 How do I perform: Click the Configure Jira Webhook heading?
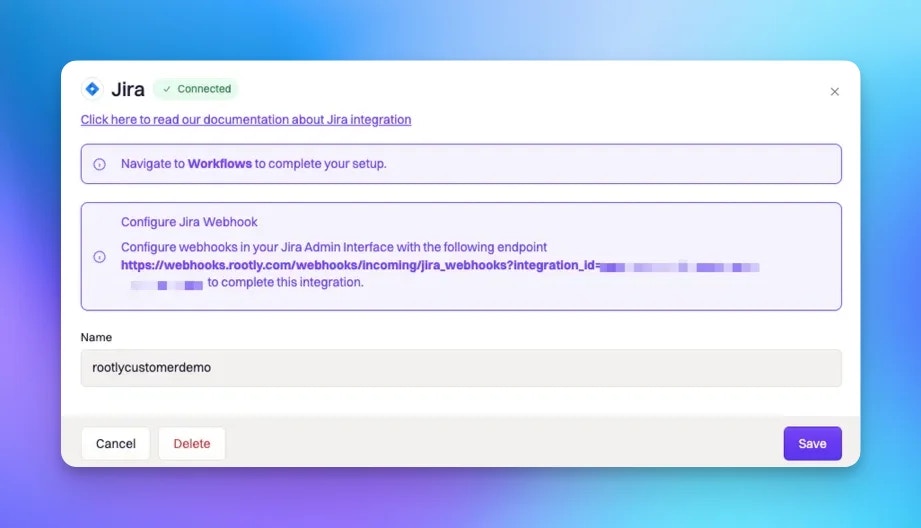point(189,222)
